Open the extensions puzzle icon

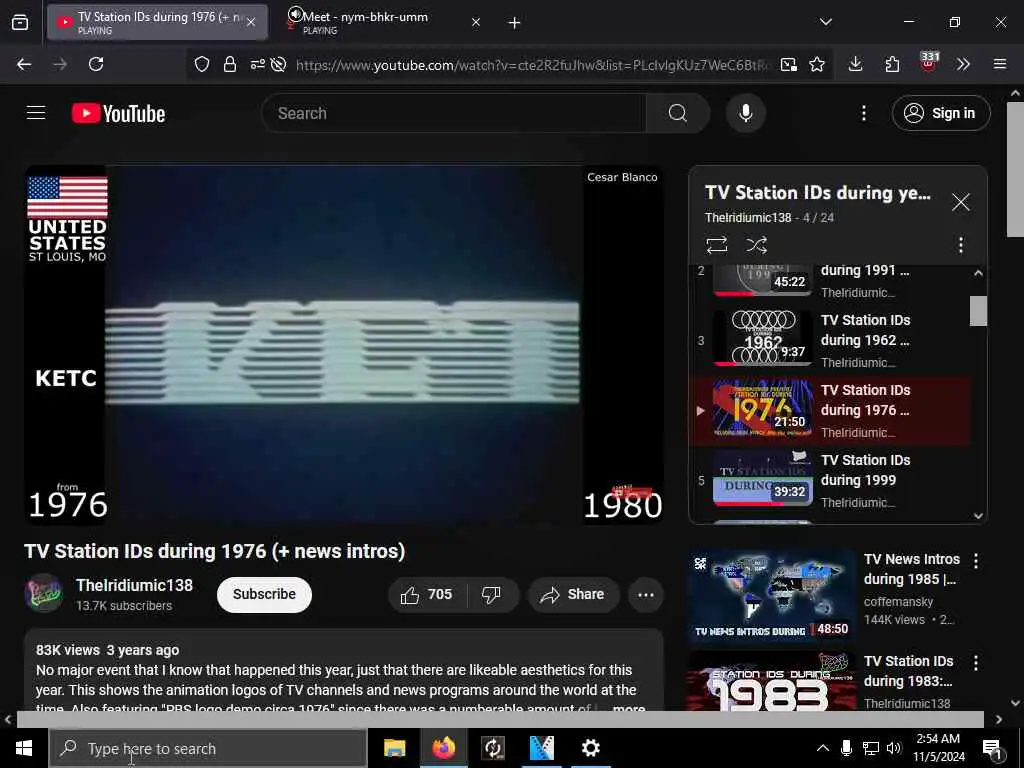click(892, 64)
